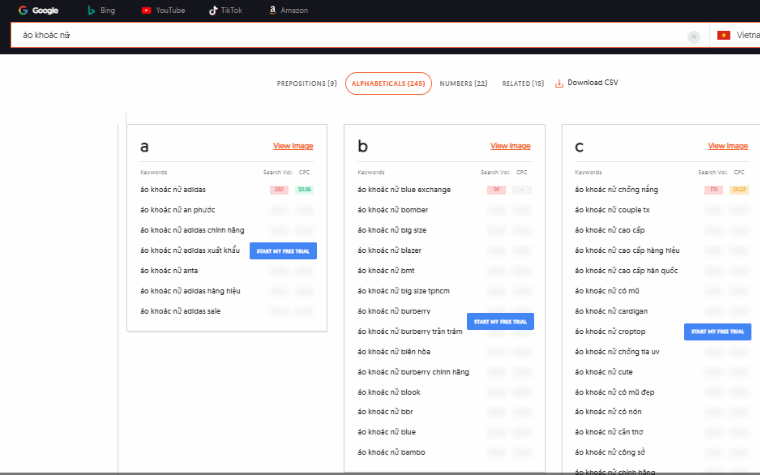
Task: Select the Google search source tab
Action: pyautogui.click(x=38, y=10)
